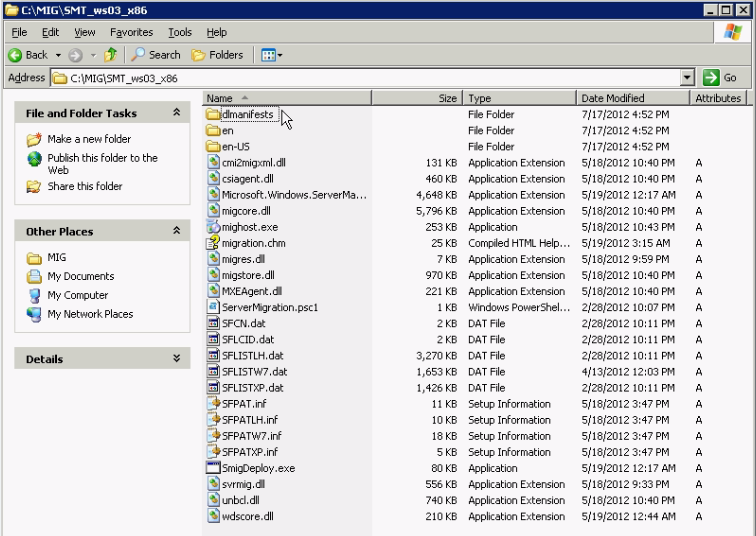Sort by the Name column header
Image resolution: width=756 pixels, height=536 pixels.
tap(287, 98)
